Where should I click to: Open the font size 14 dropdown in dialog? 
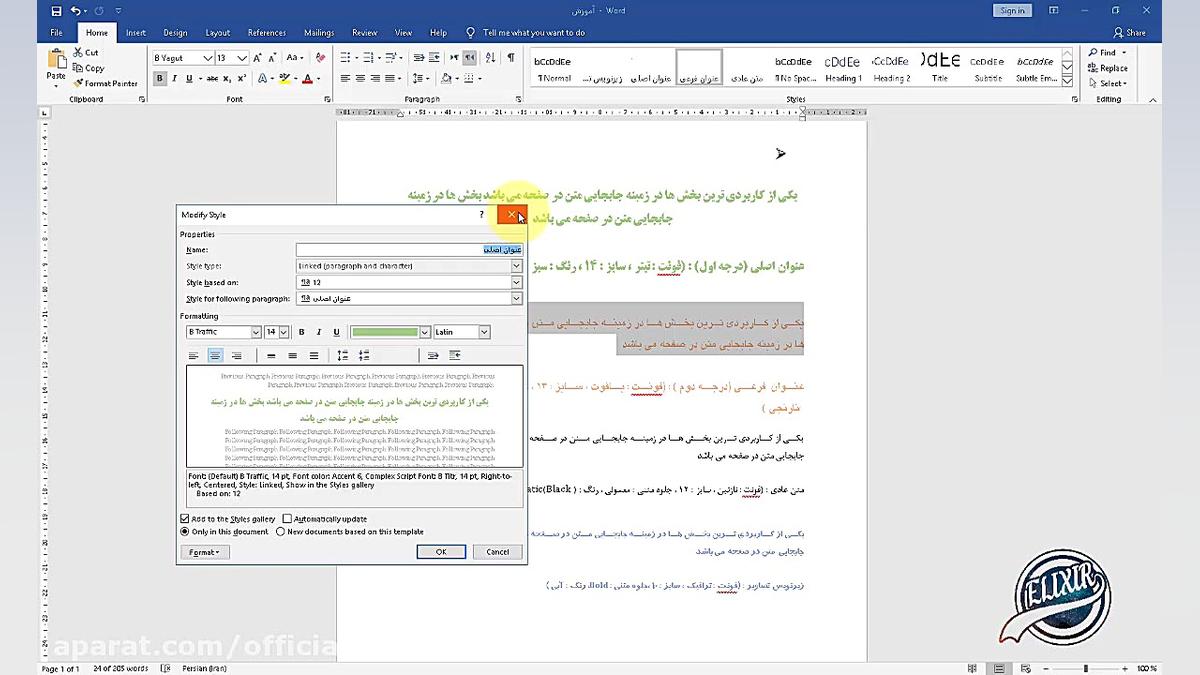(284, 332)
